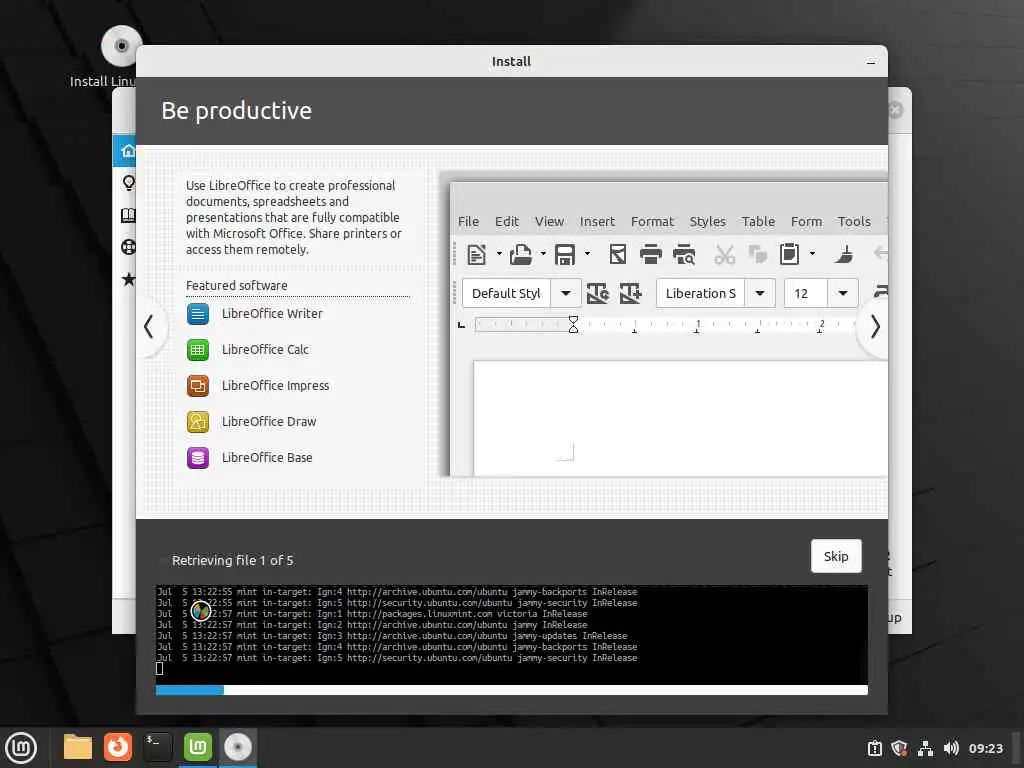Image resolution: width=1024 pixels, height=768 pixels.
Task: Open the View menu in preview
Action: 549,221
